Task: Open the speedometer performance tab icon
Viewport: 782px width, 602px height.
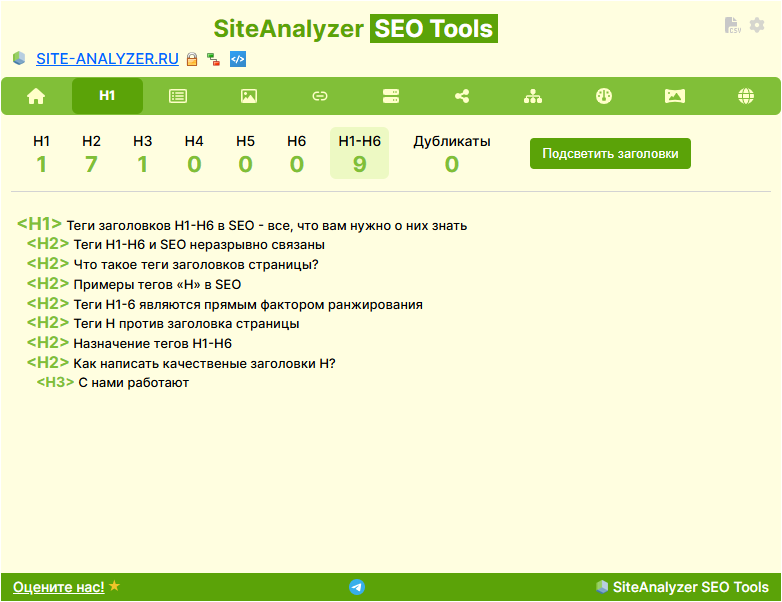Action: point(604,96)
